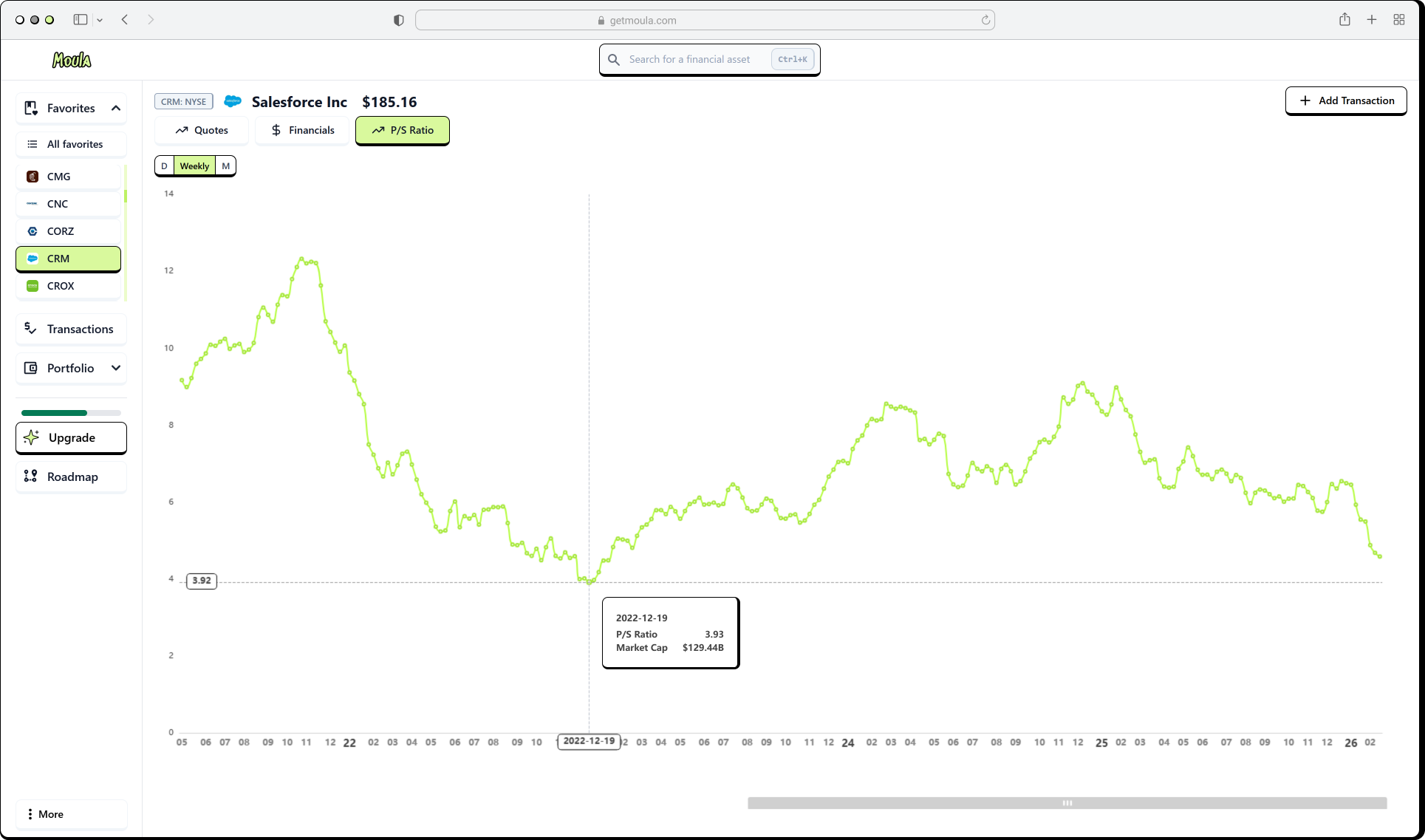Viewport: 1425px width, 840px height.
Task: Click the 3.92 value label on axis
Action: (x=202, y=581)
